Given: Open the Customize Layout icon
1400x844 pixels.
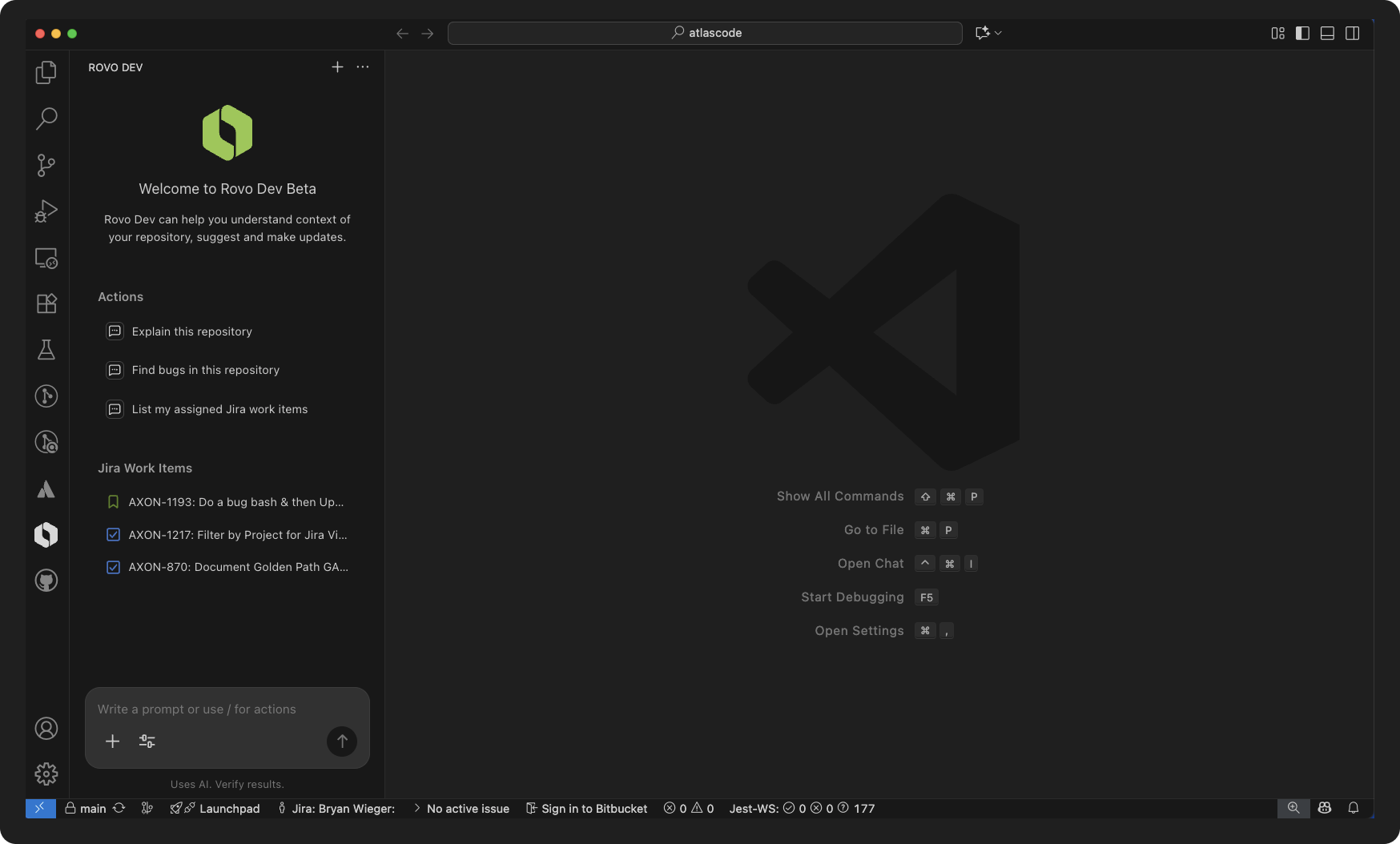Looking at the screenshot, I should coord(1278,33).
